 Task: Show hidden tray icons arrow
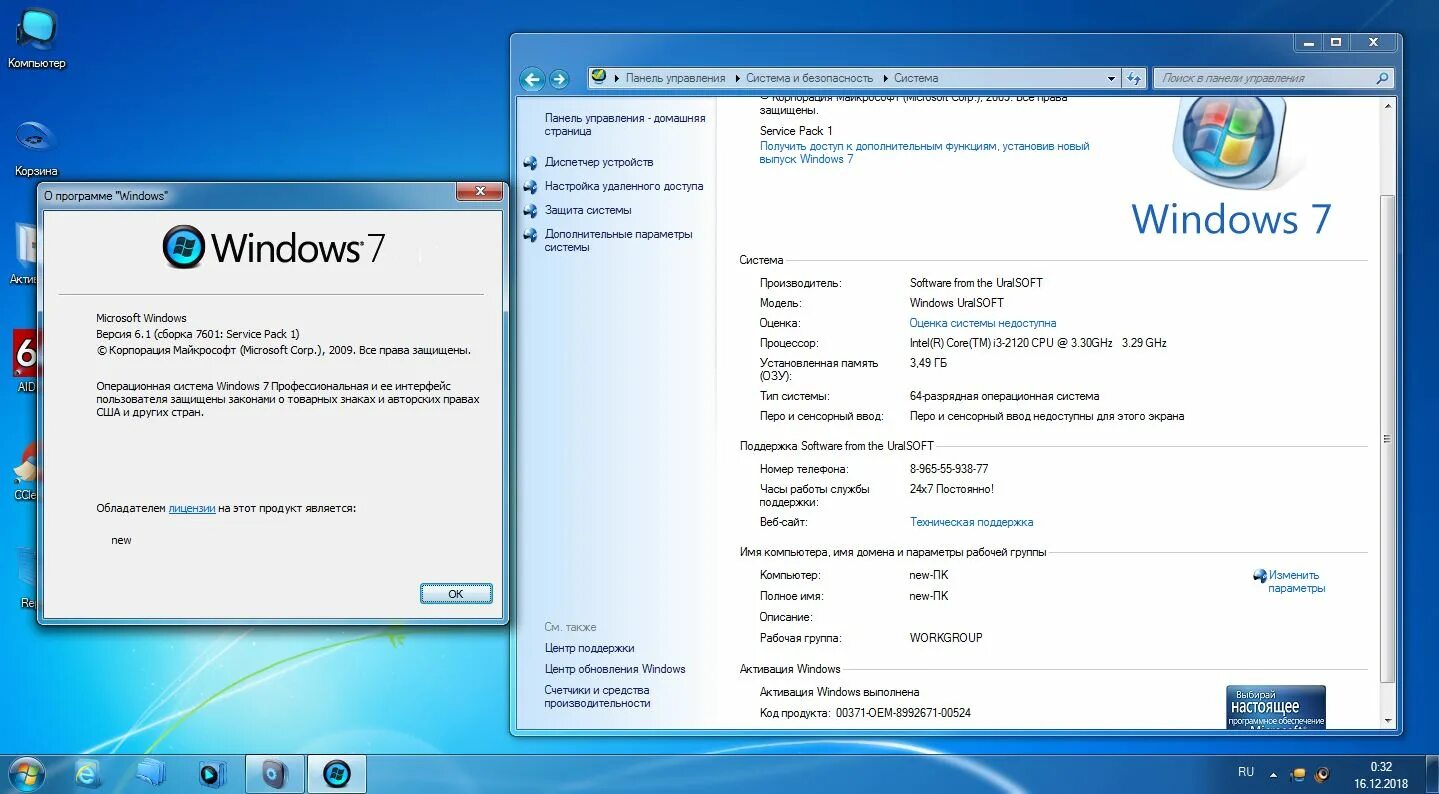click(x=1273, y=774)
